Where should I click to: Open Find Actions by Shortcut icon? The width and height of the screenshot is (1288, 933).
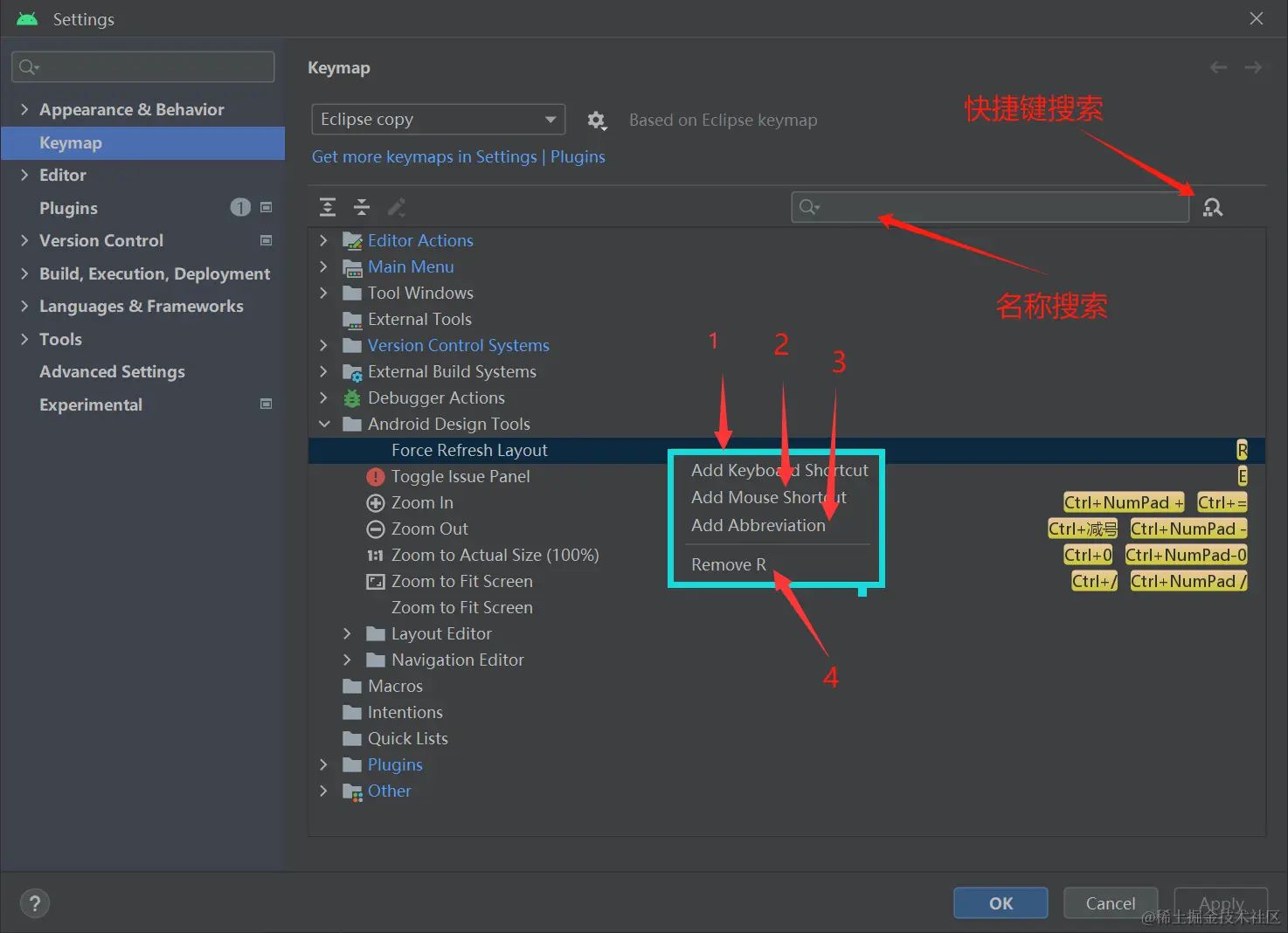(x=1213, y=207)
